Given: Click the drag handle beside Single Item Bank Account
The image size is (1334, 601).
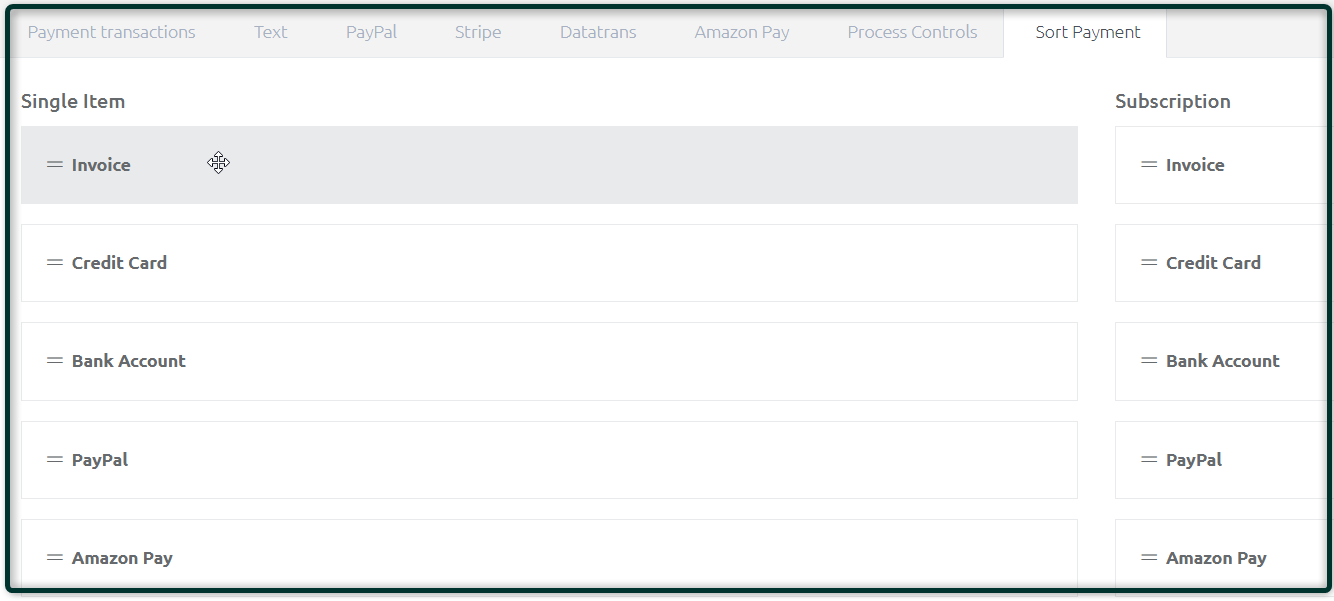Looking at the screenshot, I should point(55,361).
